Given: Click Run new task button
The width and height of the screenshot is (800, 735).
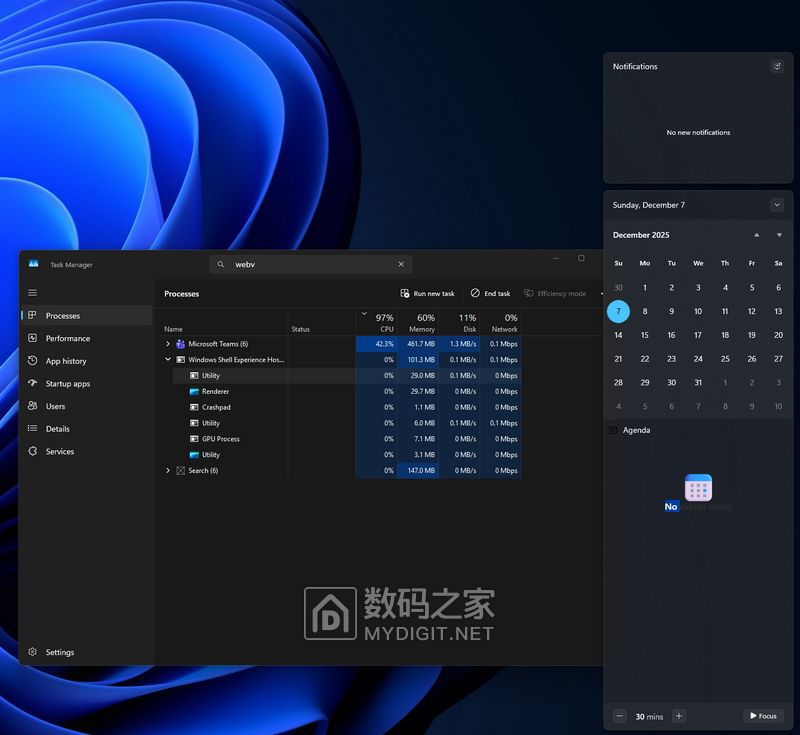Looking at the screenshot, I should 427,293.
